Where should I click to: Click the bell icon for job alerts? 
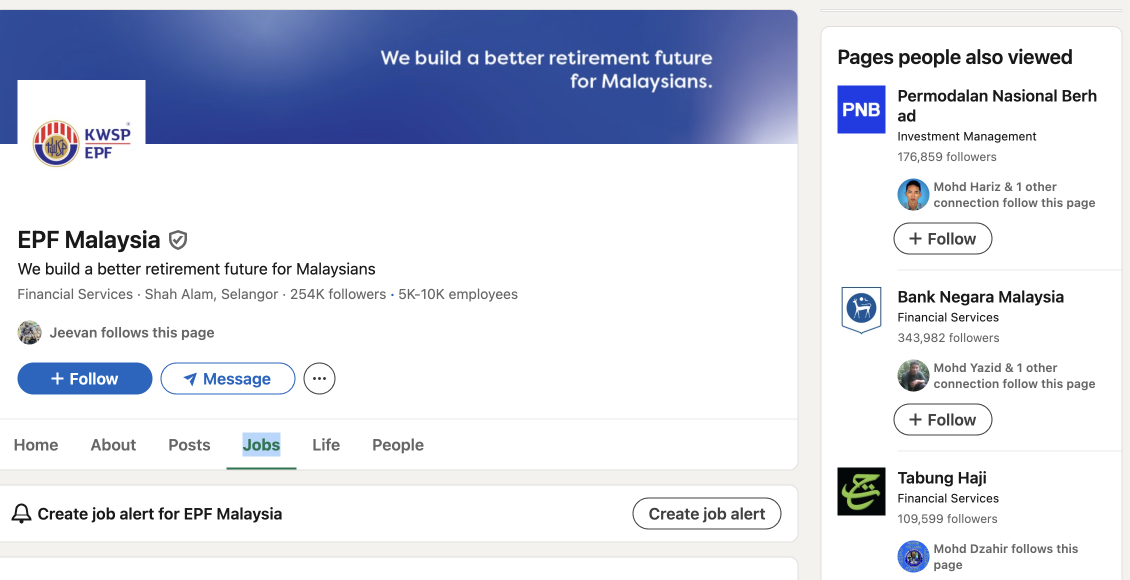point(21,514)
